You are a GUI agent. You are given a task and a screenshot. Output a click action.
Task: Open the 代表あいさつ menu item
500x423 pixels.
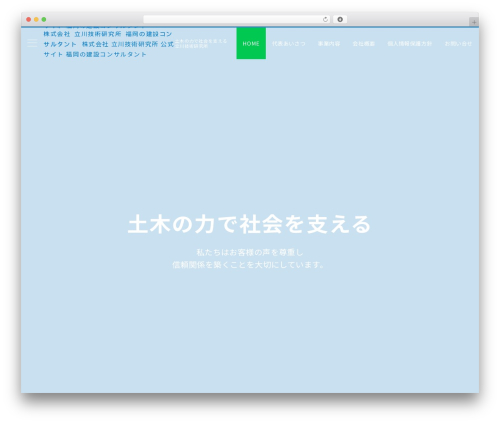[x=289, y=44]
